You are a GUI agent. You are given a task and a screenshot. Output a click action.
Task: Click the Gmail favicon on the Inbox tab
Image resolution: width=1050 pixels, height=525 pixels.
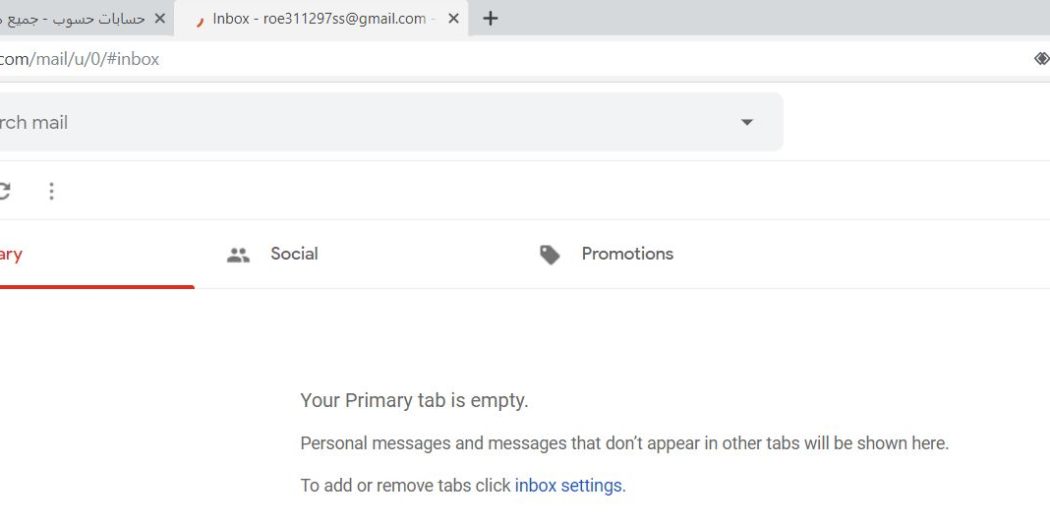coord(198,20)
